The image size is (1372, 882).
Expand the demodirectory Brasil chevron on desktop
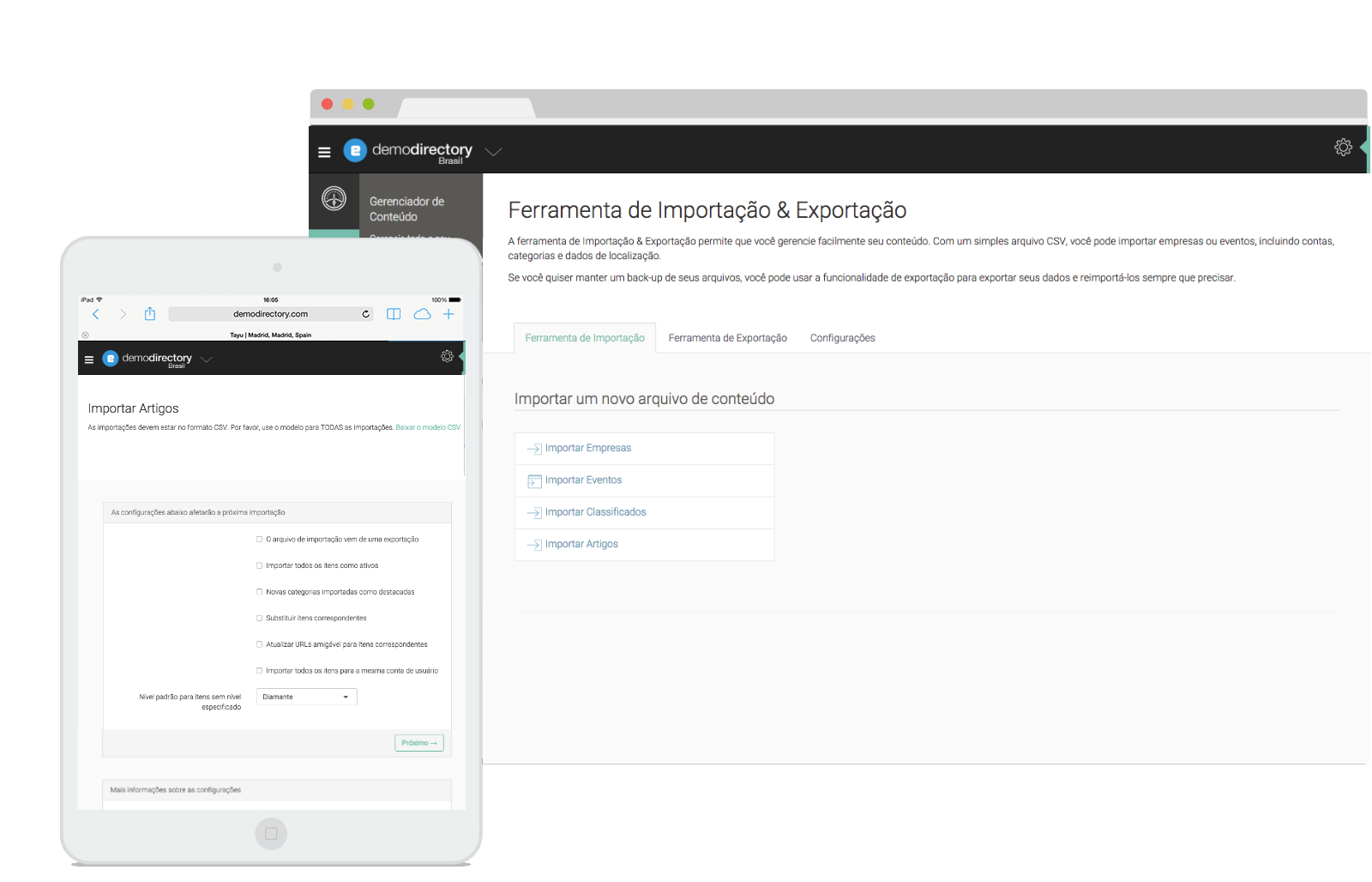493,151
